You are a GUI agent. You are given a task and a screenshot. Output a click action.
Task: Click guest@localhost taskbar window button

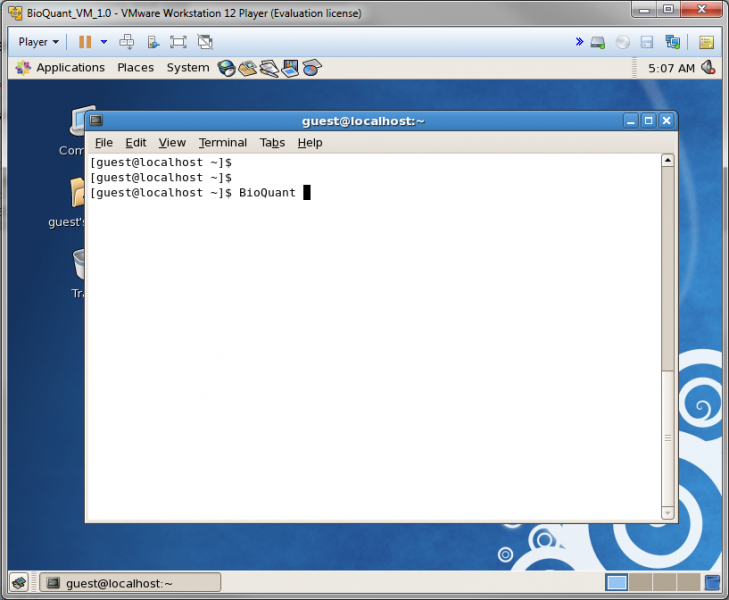pyautogui.click(x=130, y=582)
